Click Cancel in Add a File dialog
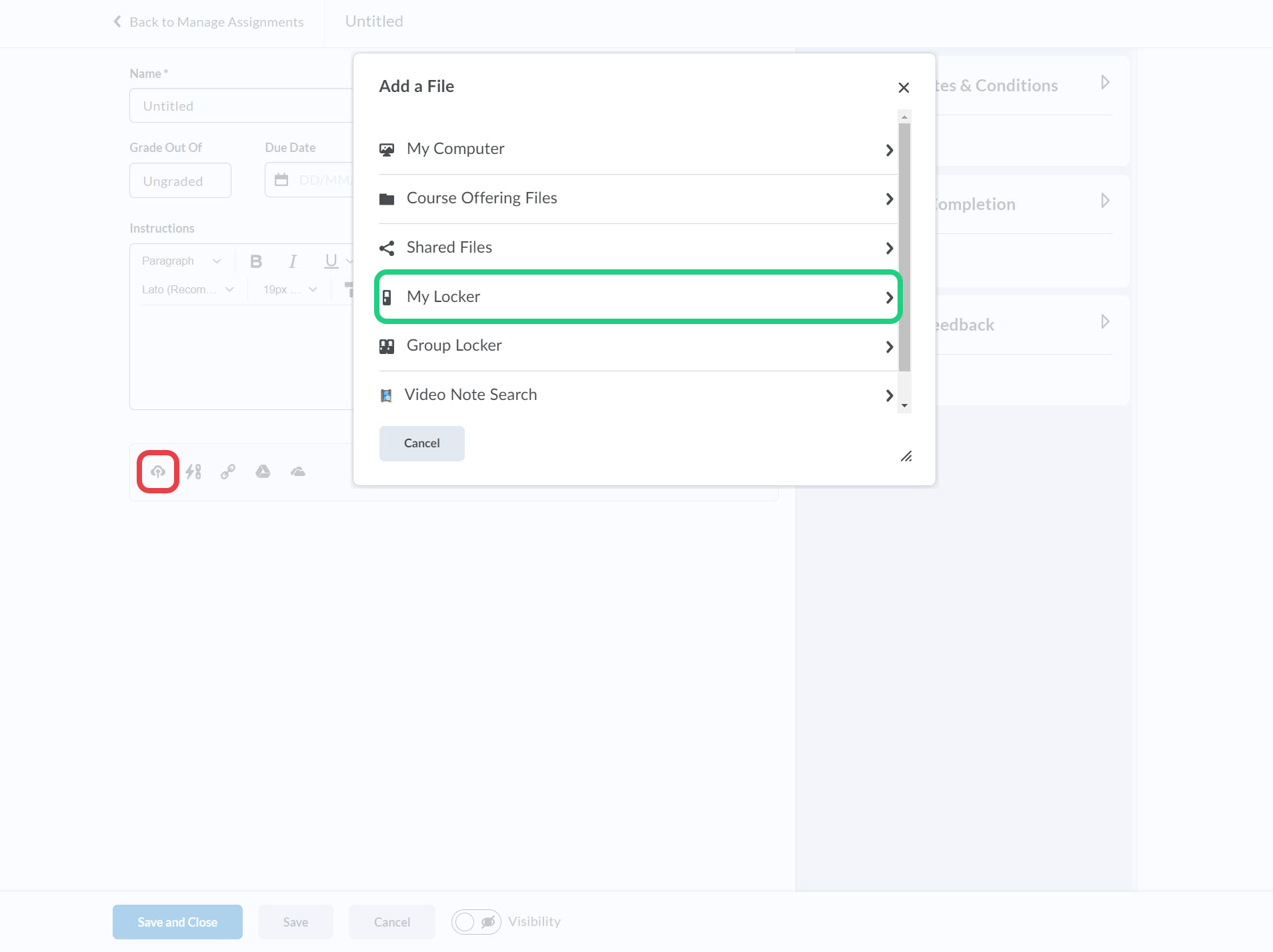Viewport: 1273px width, 952px height. pos(421,444)
